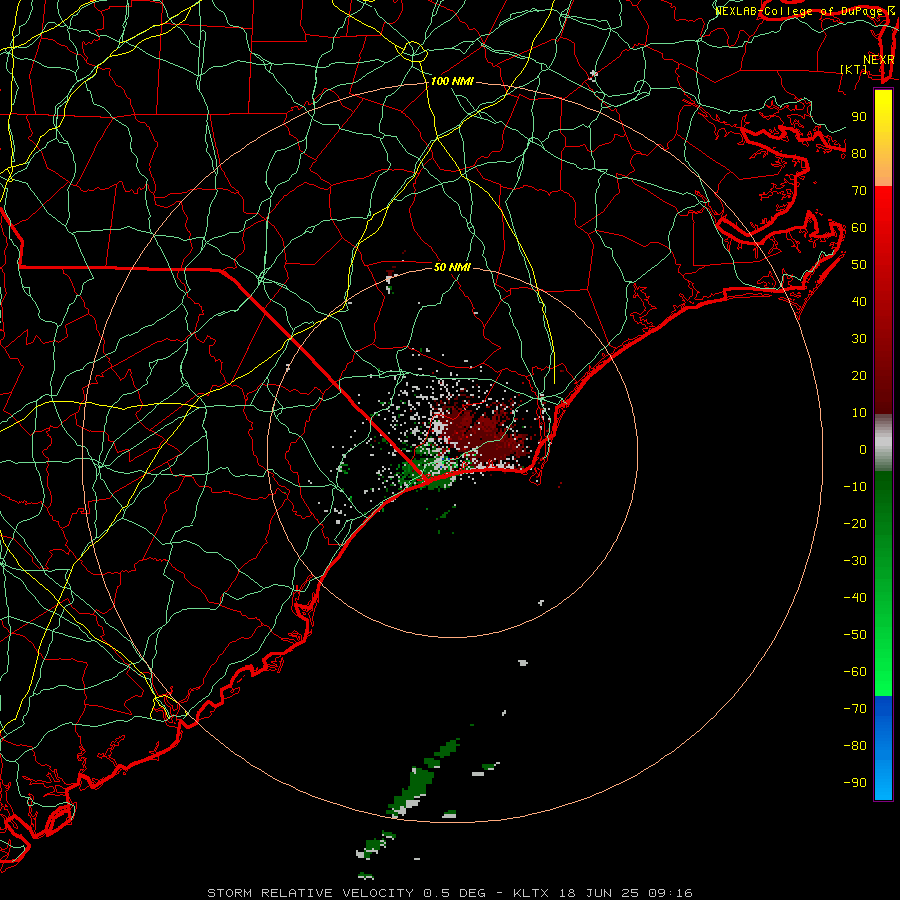Pick the bright green segment of color bar
This screenshot has height=900, width=900.
click(x=883, y=584)
